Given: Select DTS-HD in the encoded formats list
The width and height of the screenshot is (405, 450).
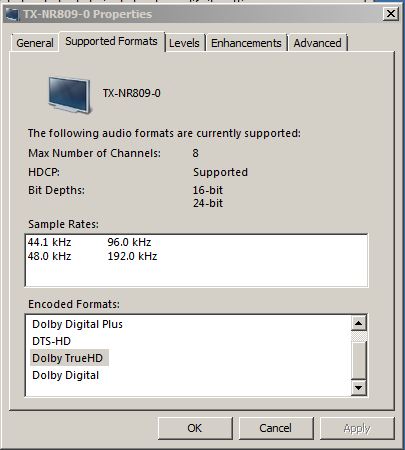Looking at the screenshot, I should tap(52, 341).
